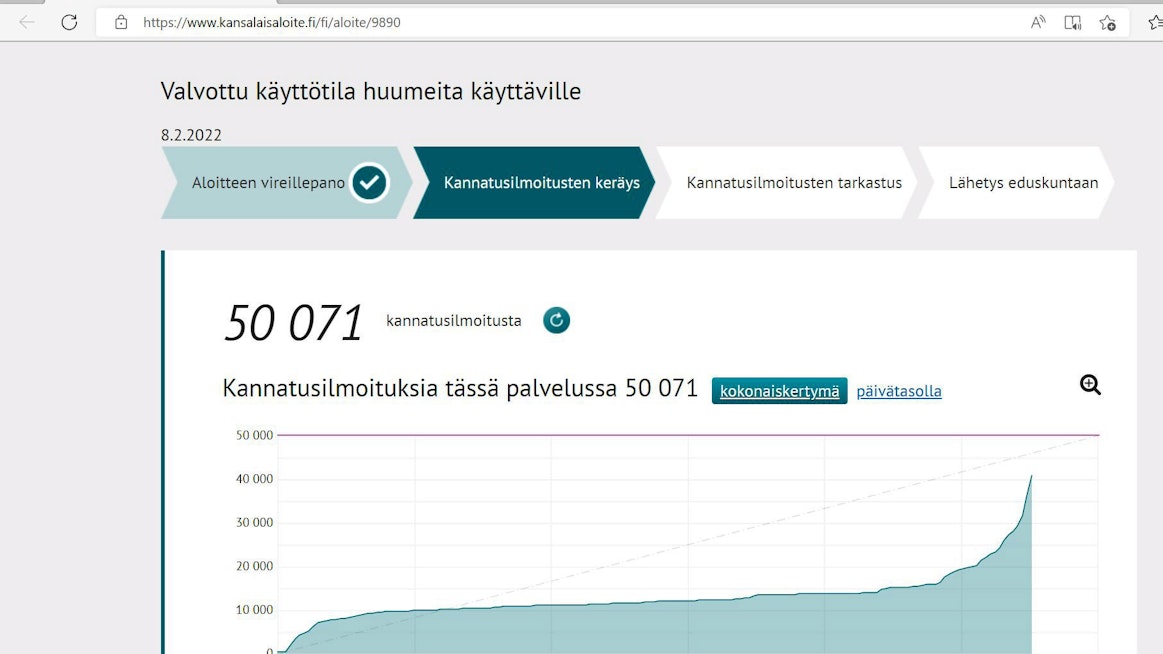Click the 20 000 axis label
Screen dimensions: 1163x654
254,567
